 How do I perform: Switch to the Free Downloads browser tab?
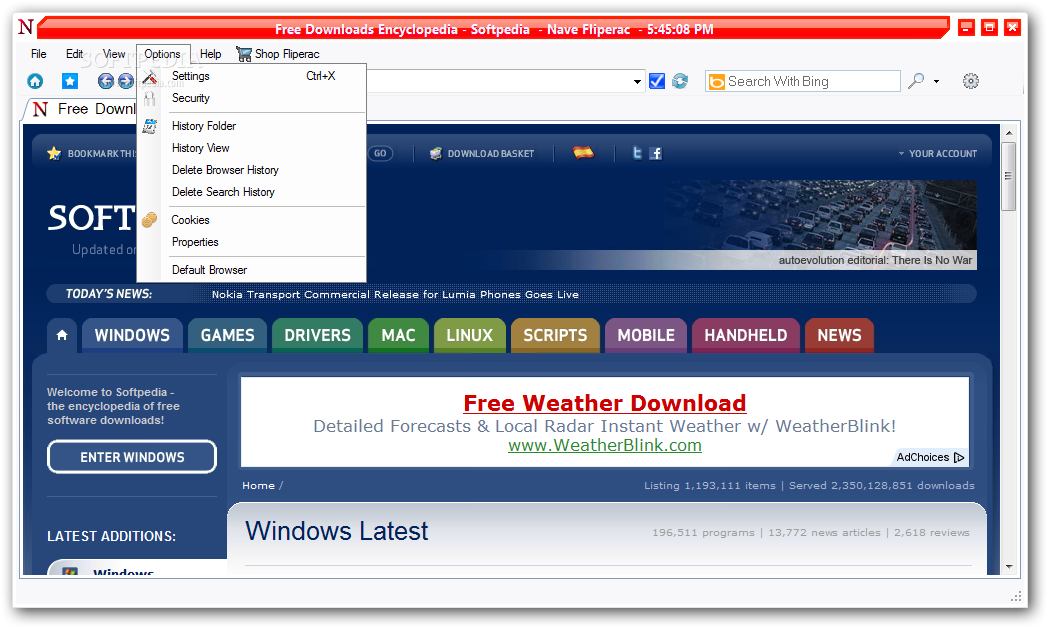pos(82,109)
